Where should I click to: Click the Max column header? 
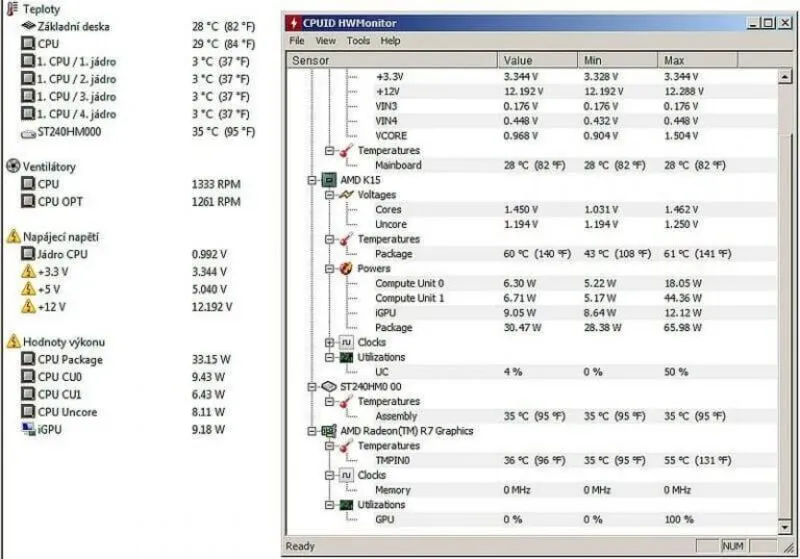click(x=697, y=60)
